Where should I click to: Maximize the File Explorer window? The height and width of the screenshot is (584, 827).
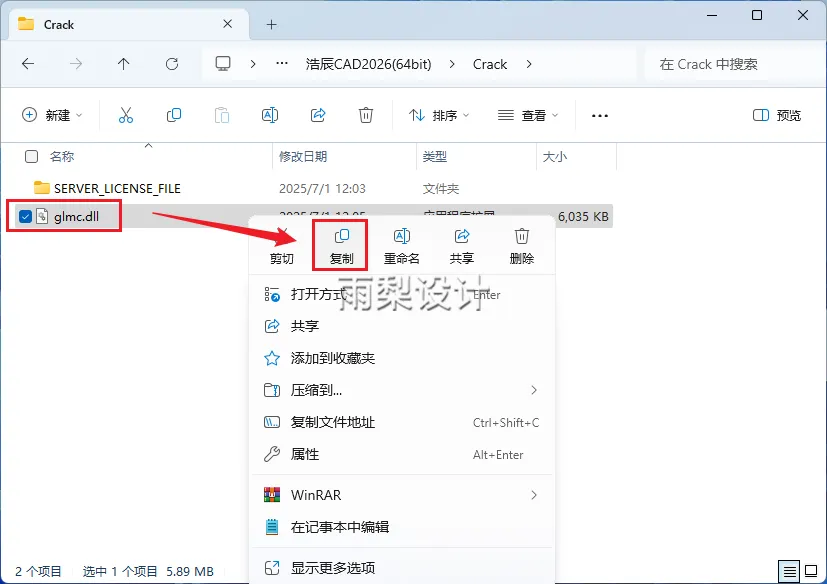coord(757,15)
